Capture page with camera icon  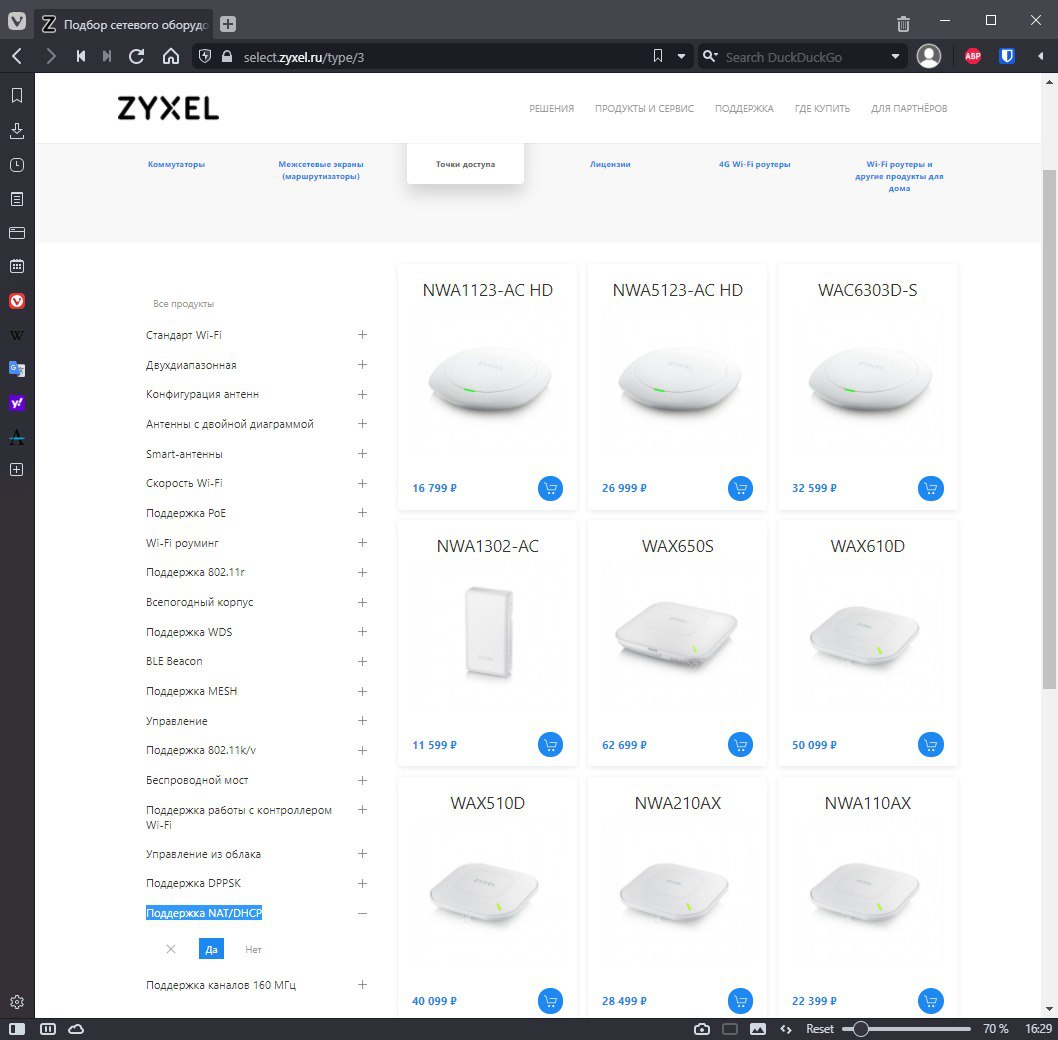tap(702, 1029)
